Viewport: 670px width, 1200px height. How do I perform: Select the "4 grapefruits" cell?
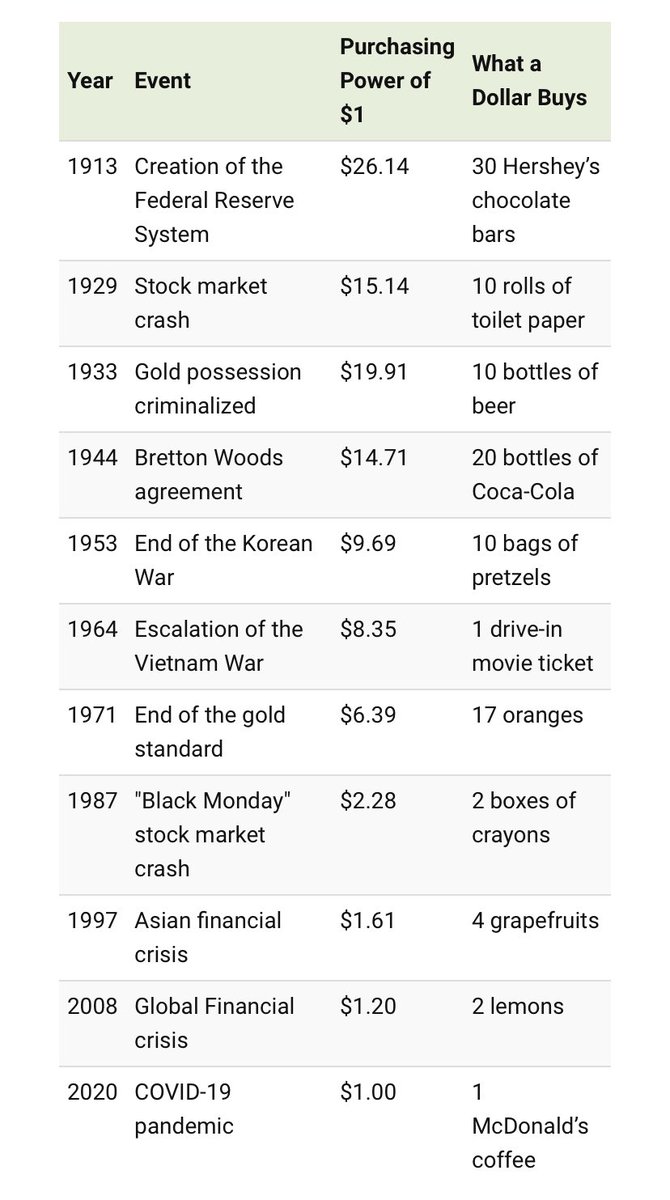coord(535,920)
